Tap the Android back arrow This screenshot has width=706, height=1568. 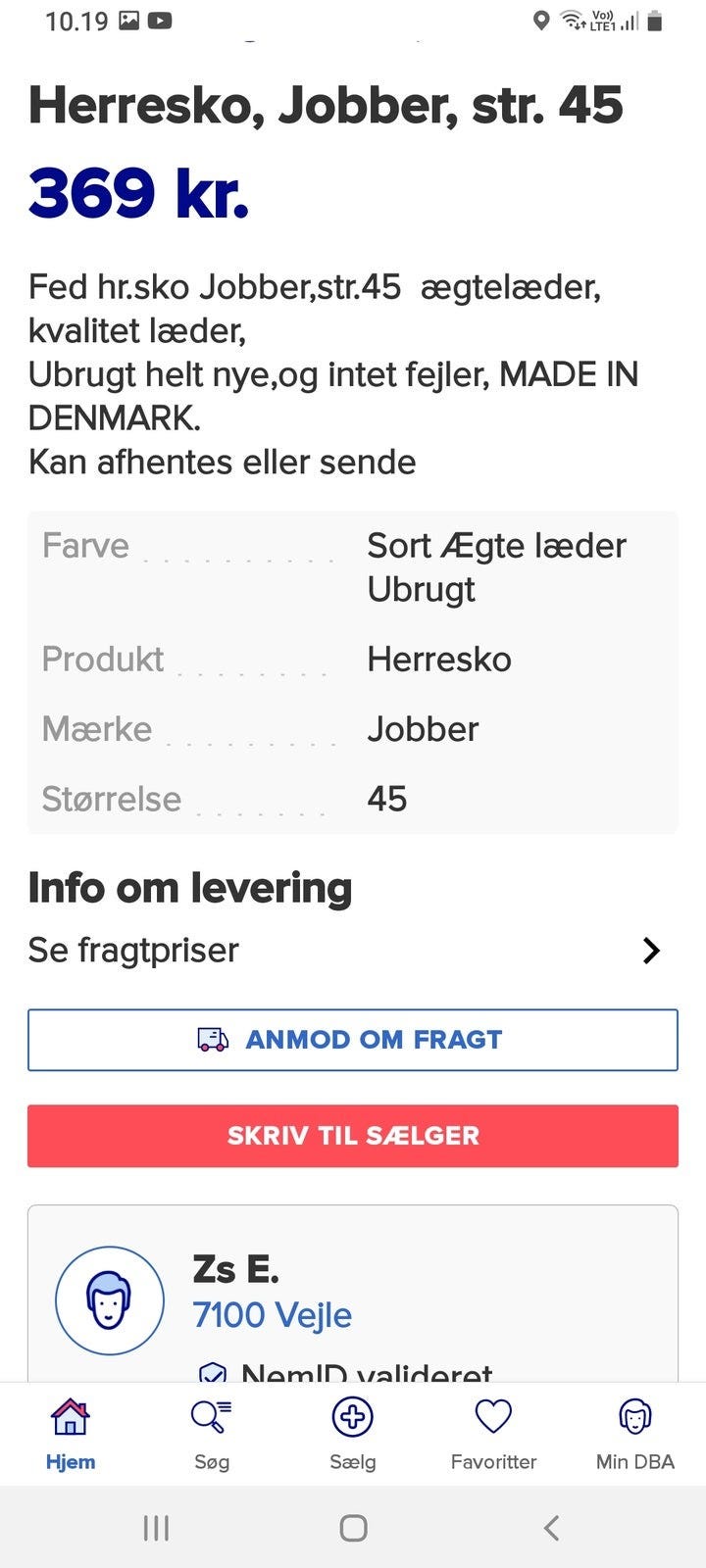coord(552,1527)
